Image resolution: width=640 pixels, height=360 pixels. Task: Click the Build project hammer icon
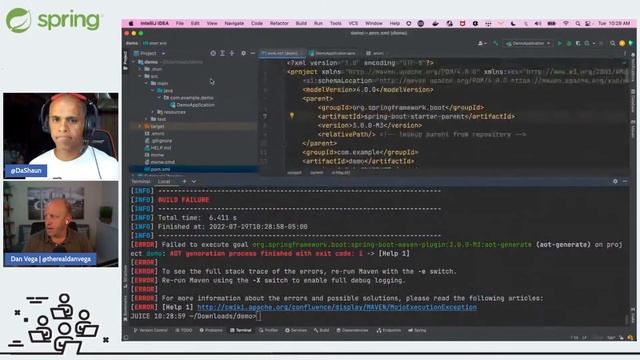pyautogui.click(x=496, y=43)
